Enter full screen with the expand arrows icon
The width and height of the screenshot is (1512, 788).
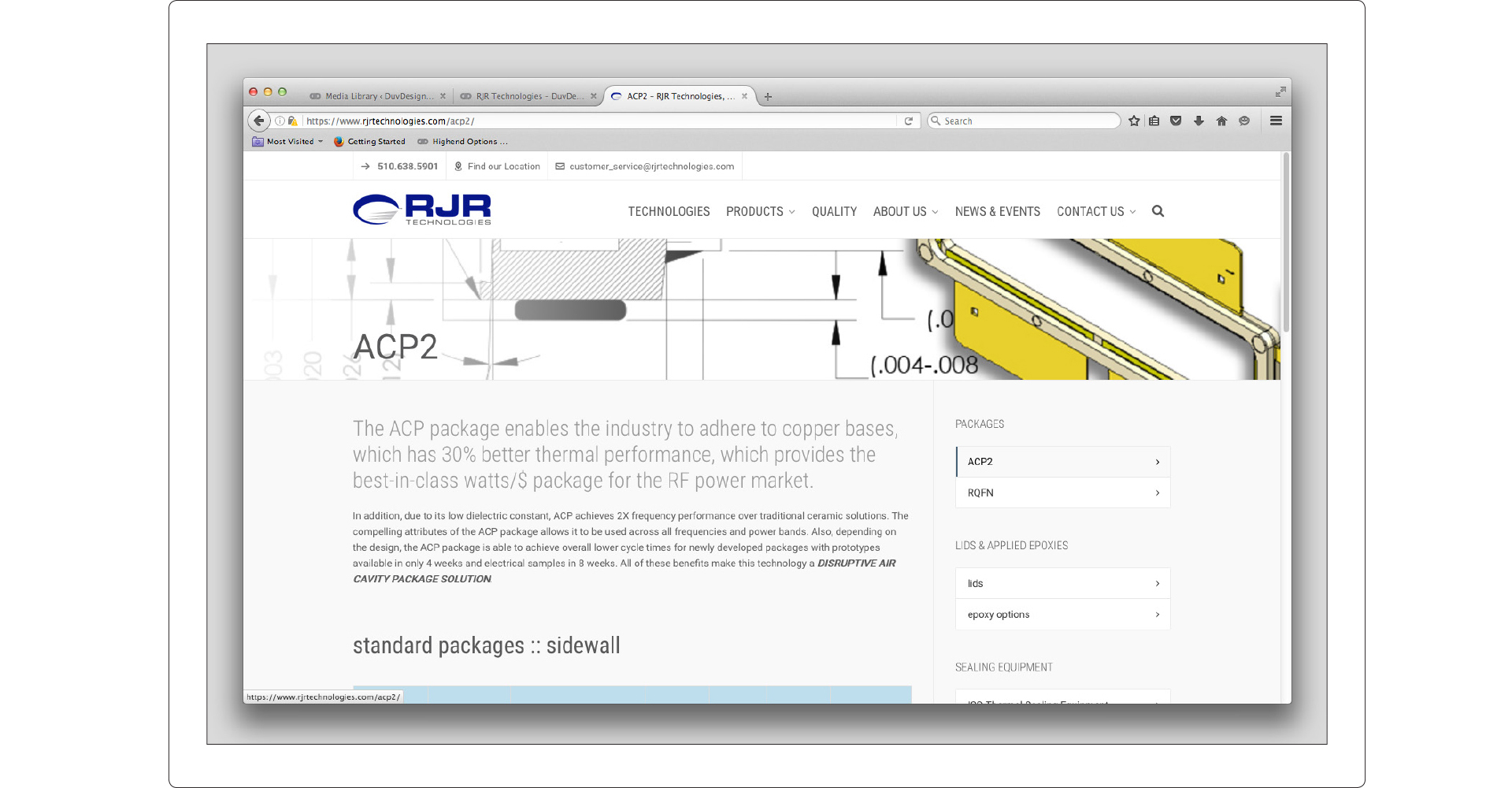point(1280,92)
